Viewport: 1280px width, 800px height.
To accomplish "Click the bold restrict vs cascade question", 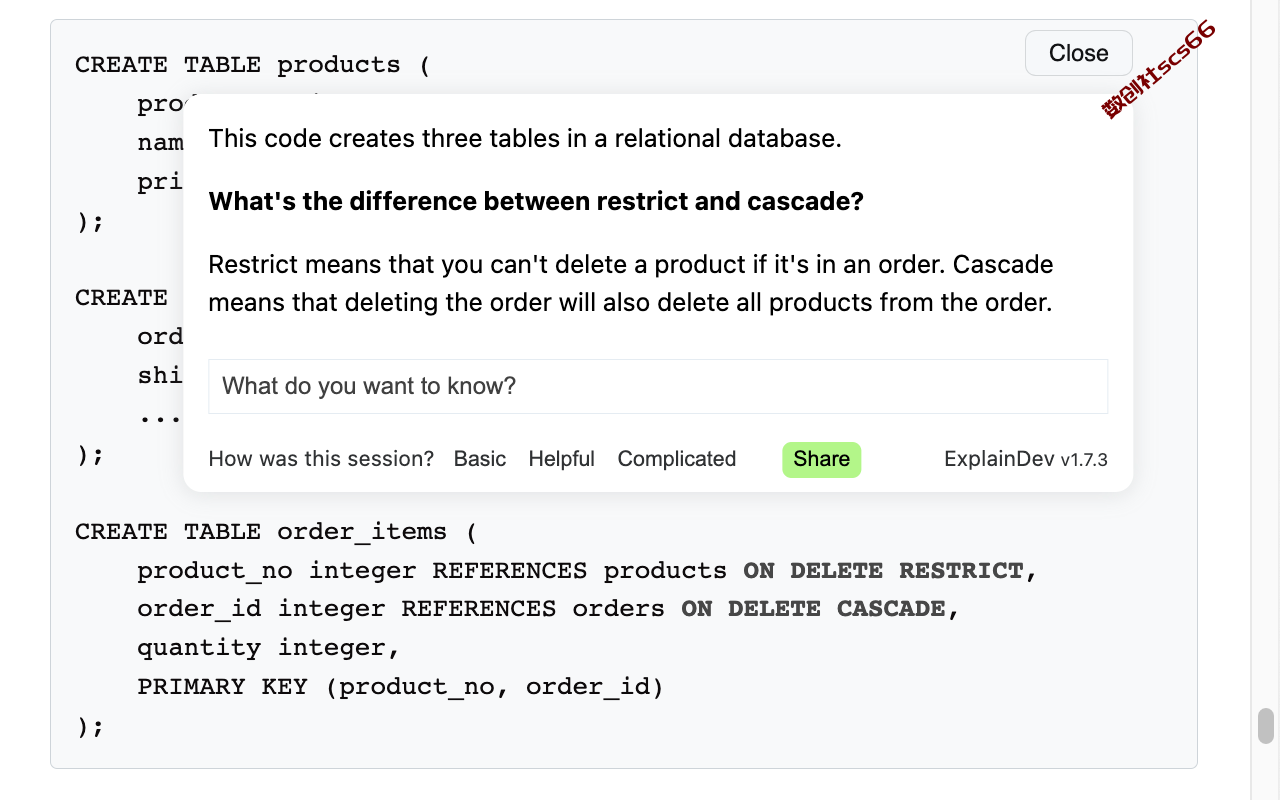I will click(536, 201).
